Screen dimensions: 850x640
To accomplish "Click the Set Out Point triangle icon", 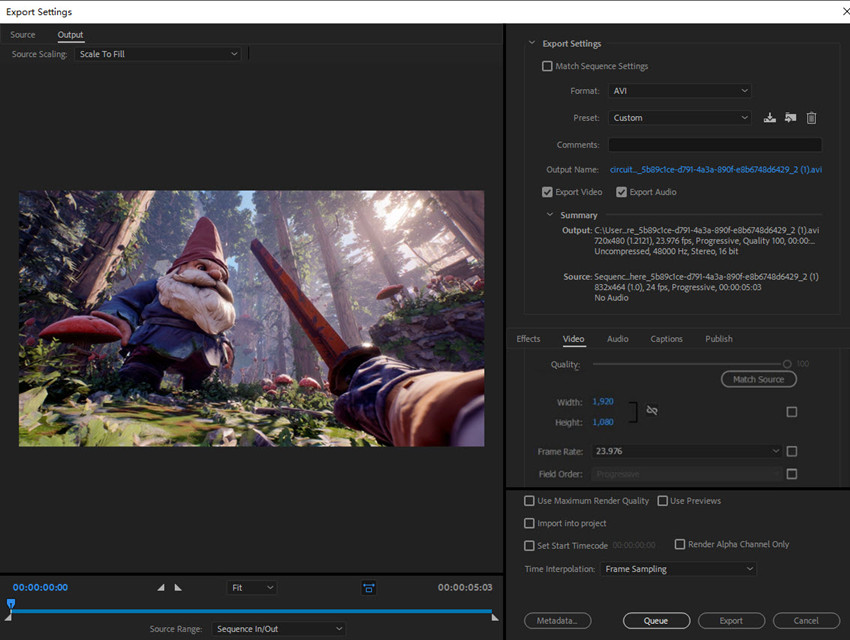I will (178, 587).
